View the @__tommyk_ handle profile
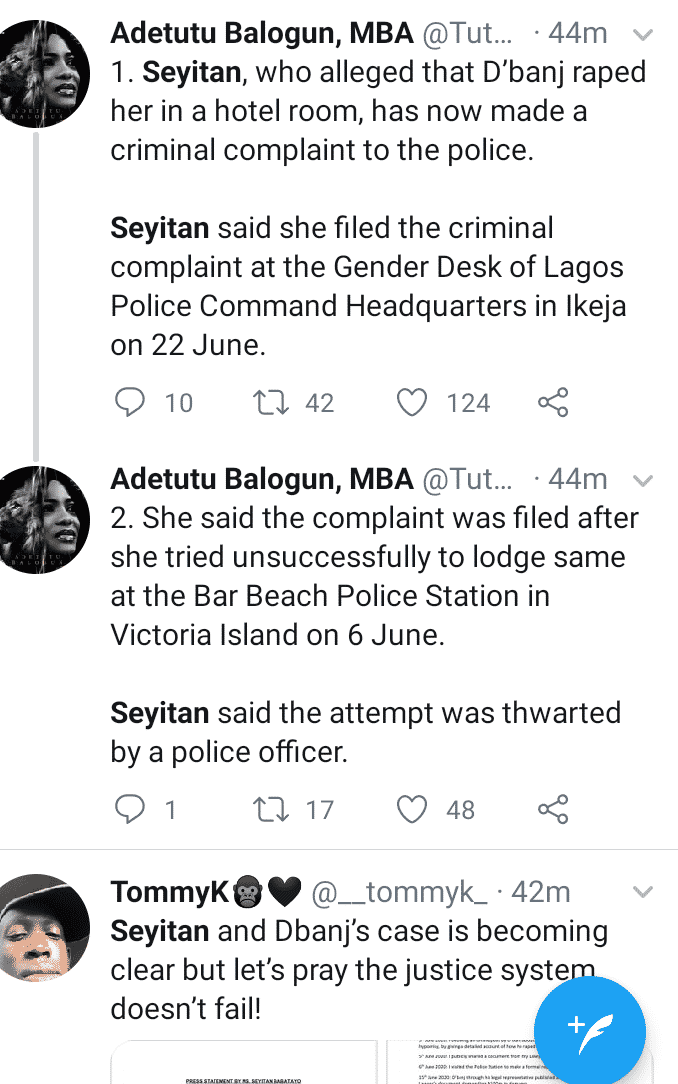 (x=399, y=893)
